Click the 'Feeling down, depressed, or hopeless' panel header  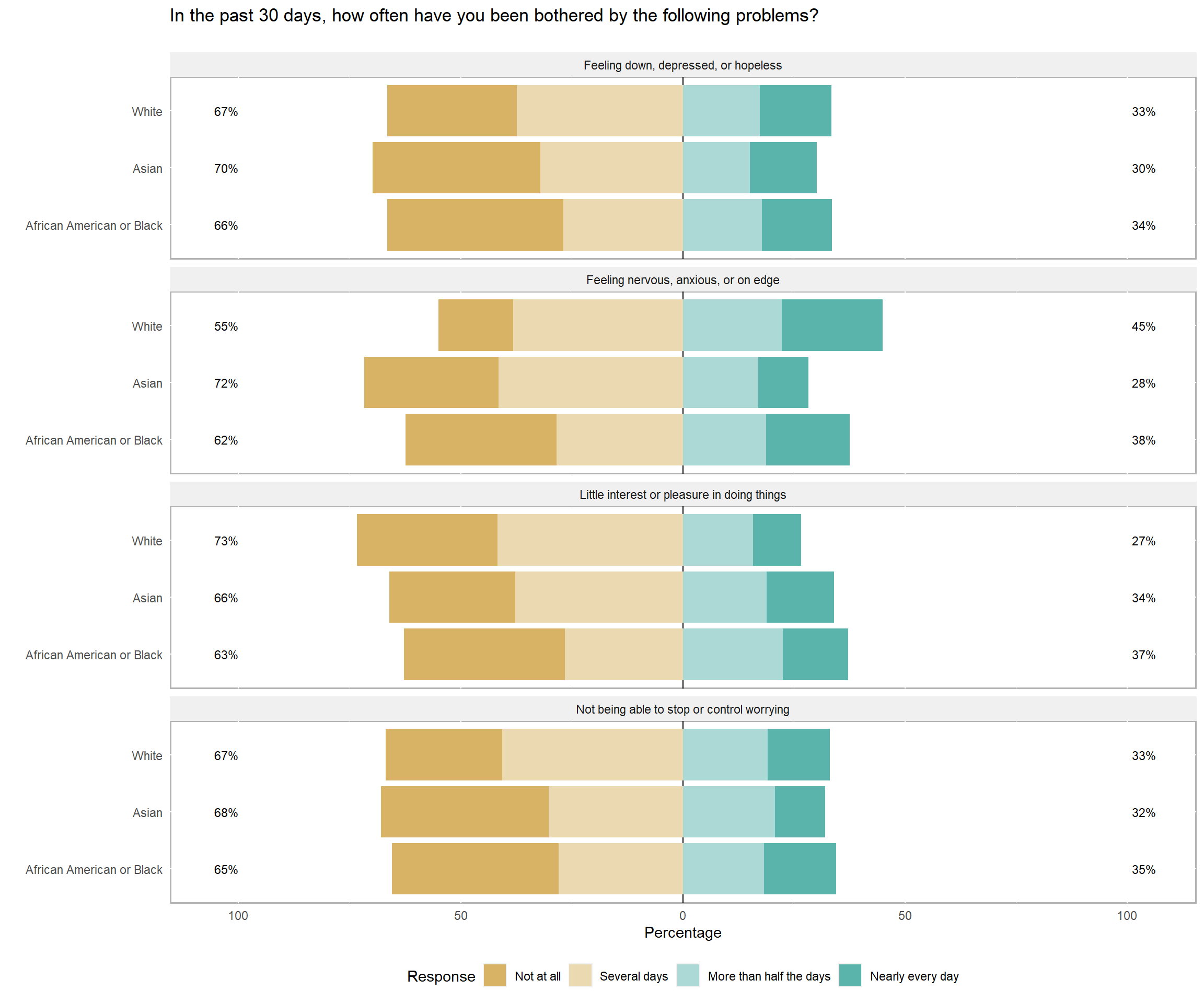pyautogui.click(x=682, y=65)
